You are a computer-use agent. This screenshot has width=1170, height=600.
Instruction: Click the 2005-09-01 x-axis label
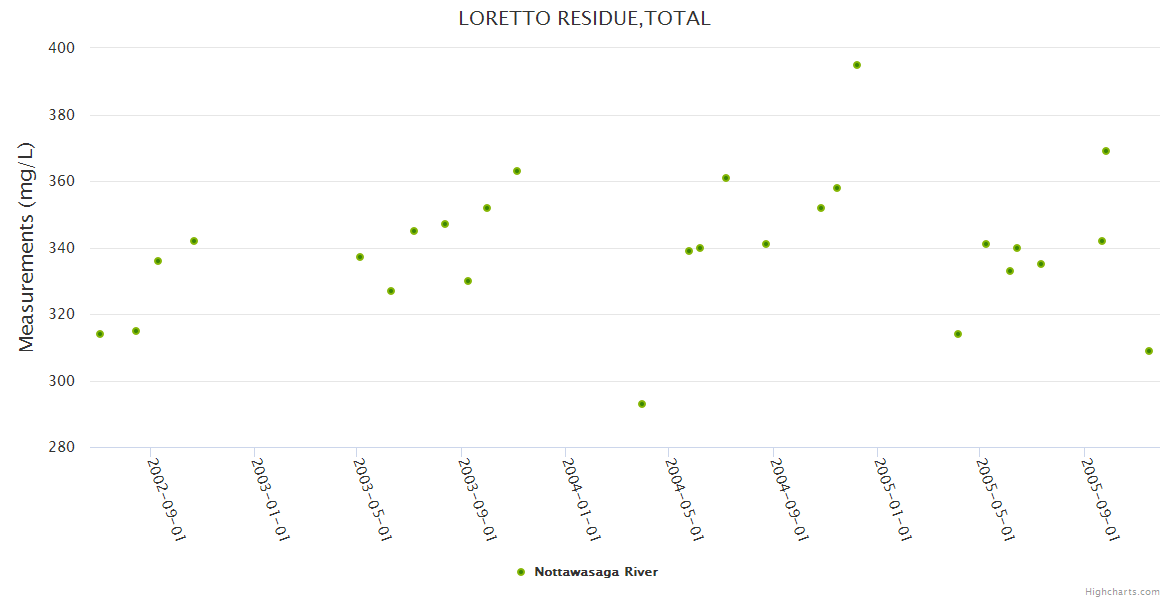tap(1101, 499)
